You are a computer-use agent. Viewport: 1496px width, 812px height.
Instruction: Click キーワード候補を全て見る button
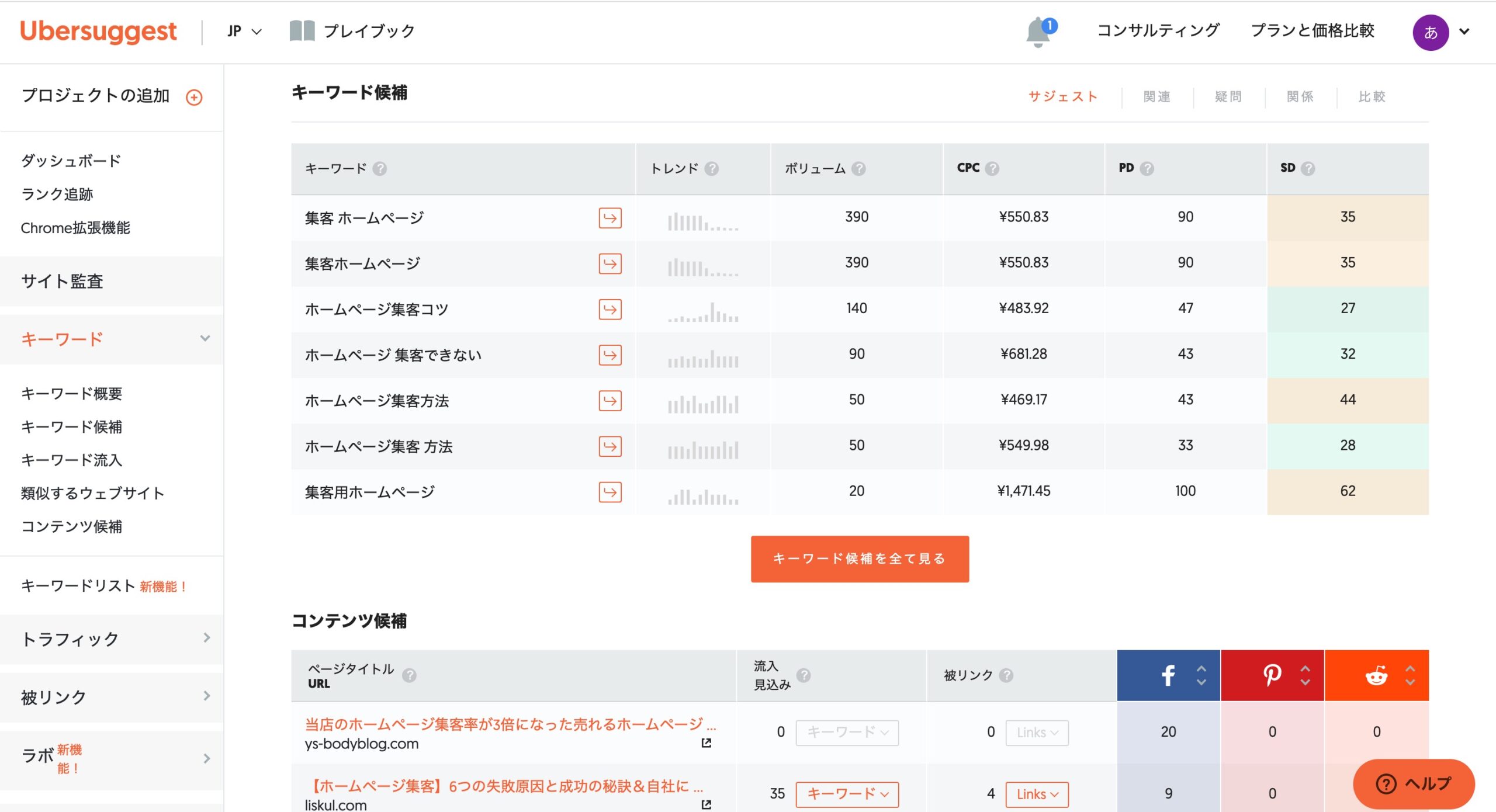860,559
